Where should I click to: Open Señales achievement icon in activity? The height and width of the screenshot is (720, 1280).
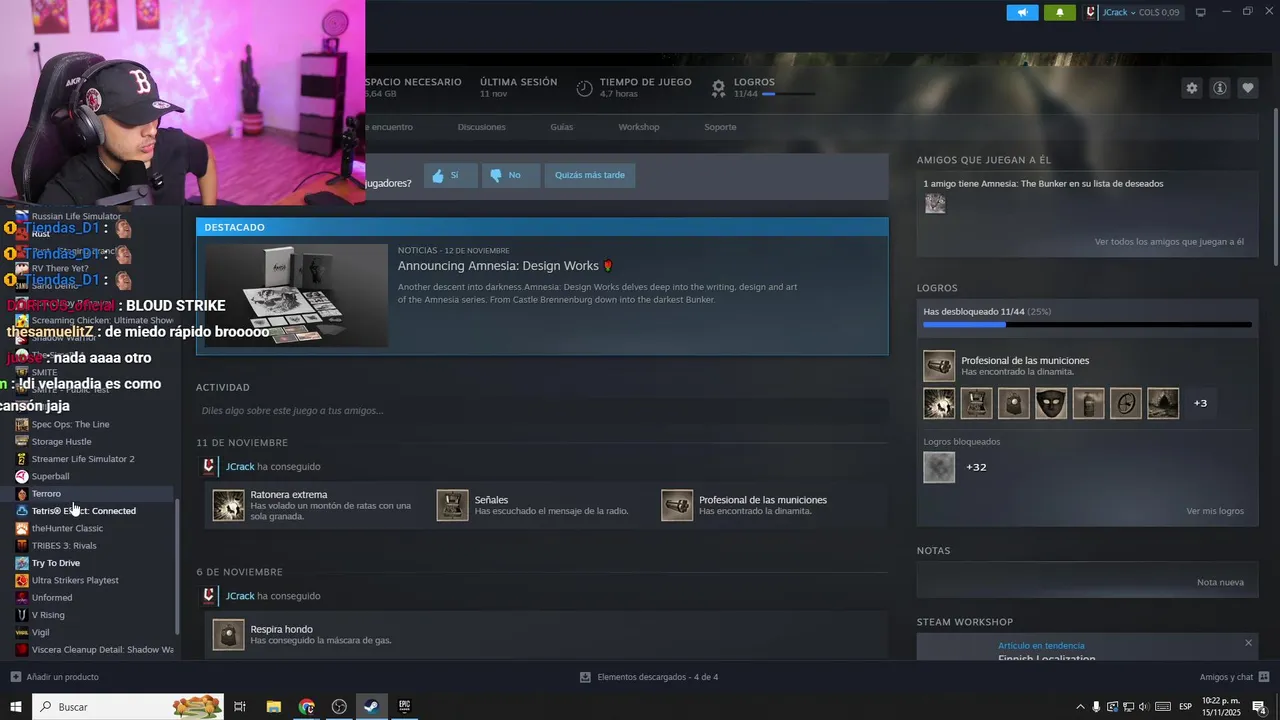pyautogui.click(x=453, y=505)
